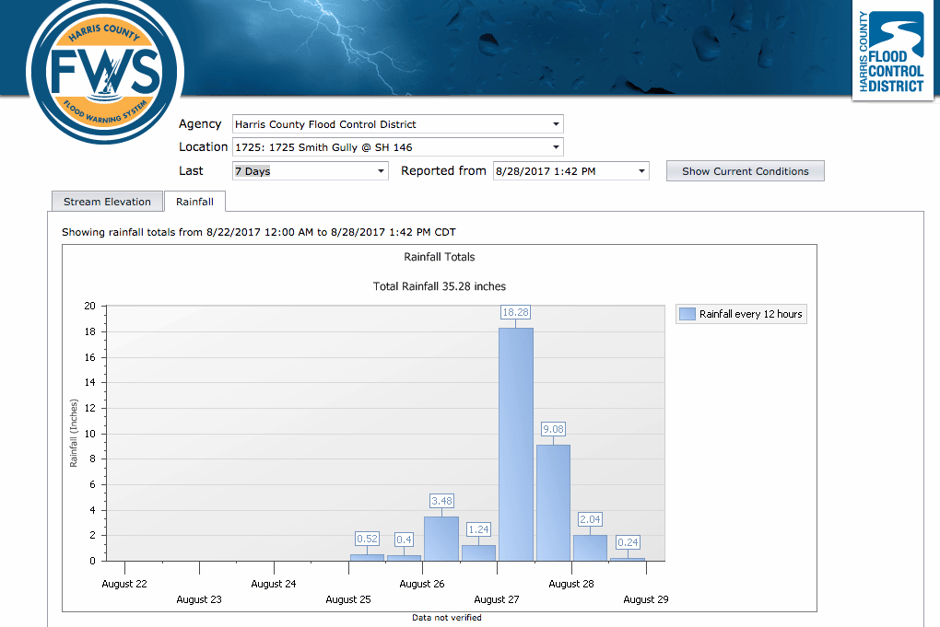Click the tallest bar labeled 18.28
940x627 pixels.
click(x=516, y=440)
